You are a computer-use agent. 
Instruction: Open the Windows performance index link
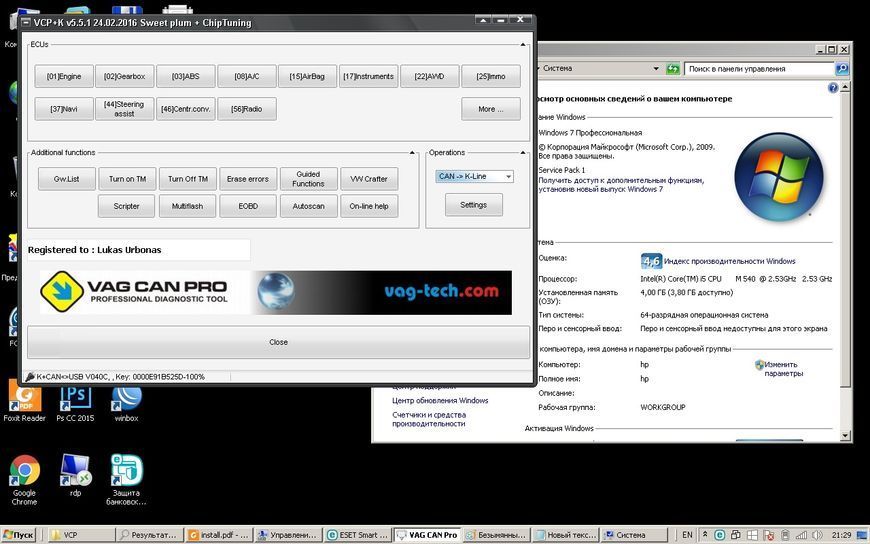(x=729, y=261)
